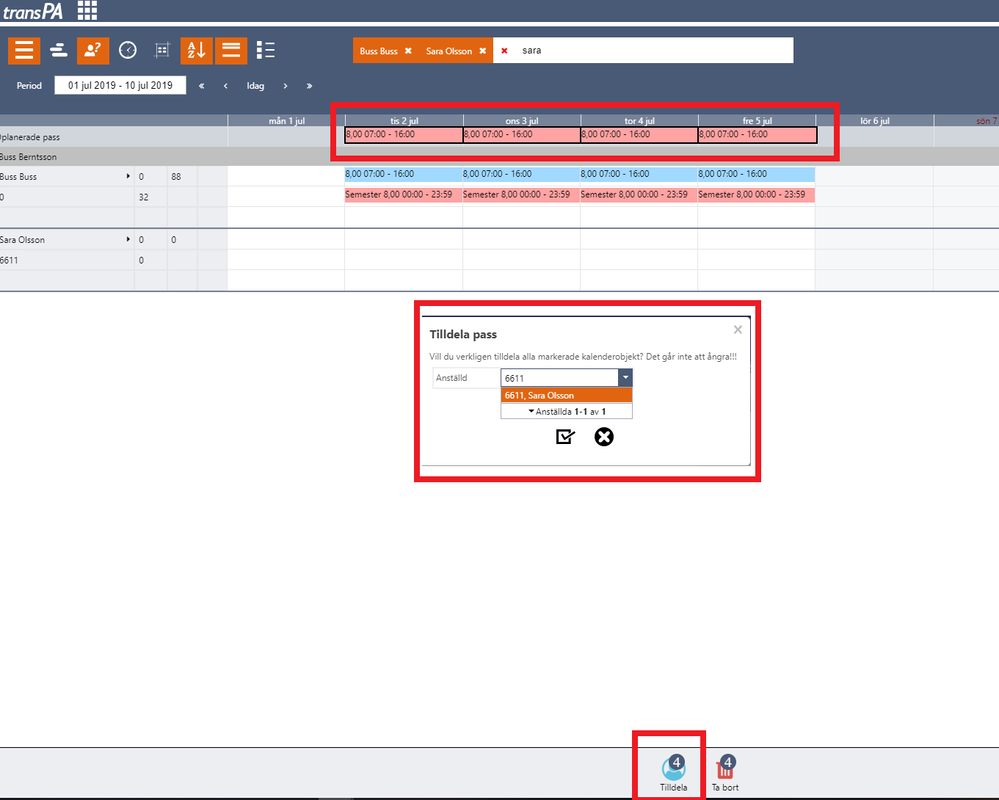Viewport: 999px width, 800px height.
Task: Click the Buss Buss employee name
Action: coord(18,176)
